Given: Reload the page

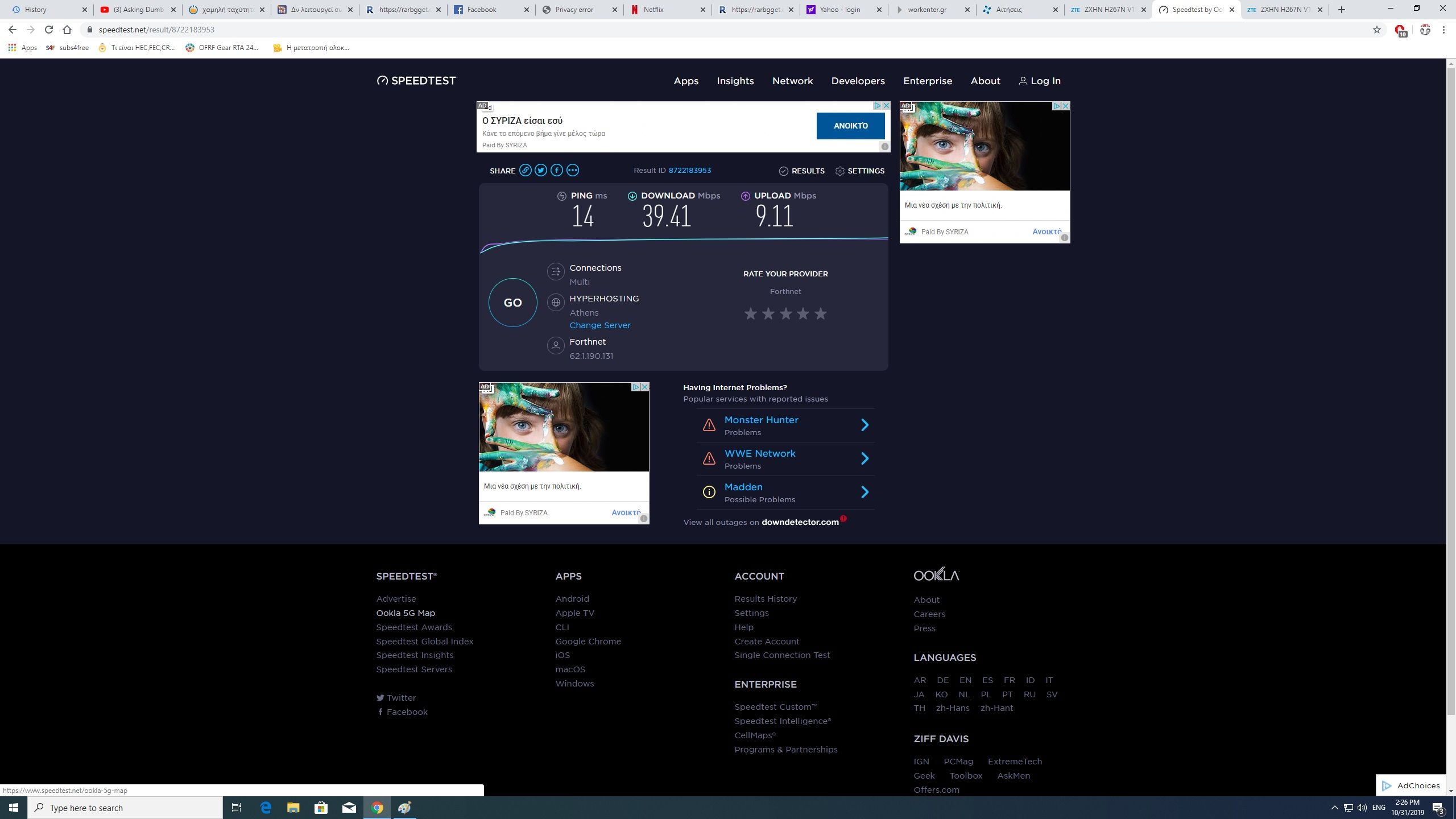Looking at the screenshot, I should click(49, 30).
